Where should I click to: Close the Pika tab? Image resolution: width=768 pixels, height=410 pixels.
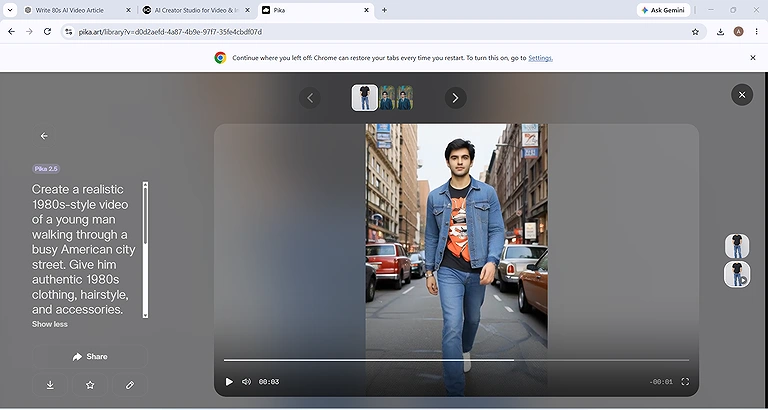pyautogui.click(x=366, y=10)
